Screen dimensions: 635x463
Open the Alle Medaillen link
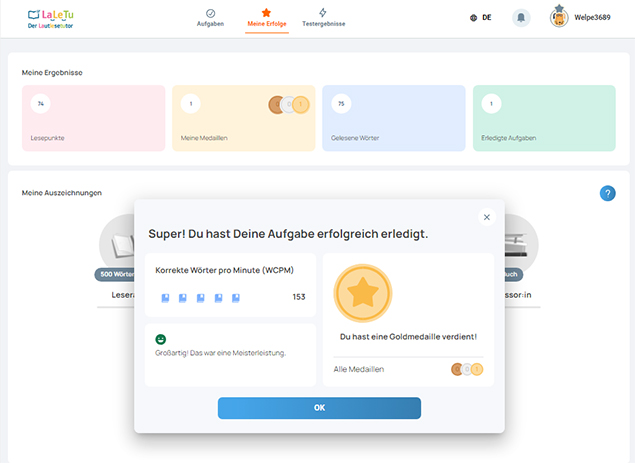coord(359,369)
